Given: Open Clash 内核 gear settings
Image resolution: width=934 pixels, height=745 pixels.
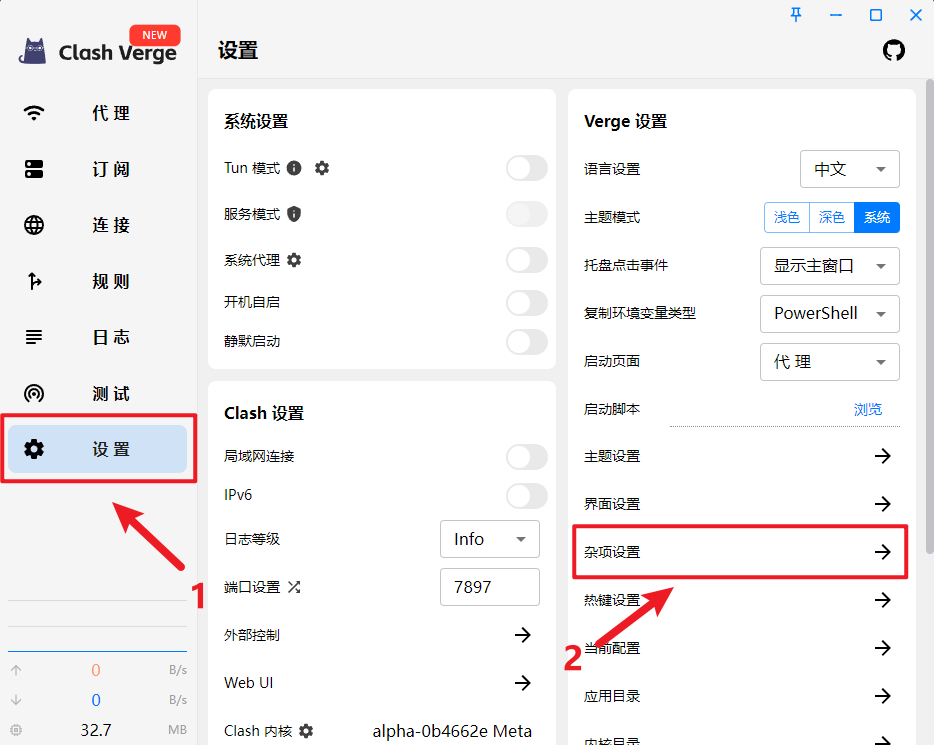Looking at the screenshot, I should point(306,731).
